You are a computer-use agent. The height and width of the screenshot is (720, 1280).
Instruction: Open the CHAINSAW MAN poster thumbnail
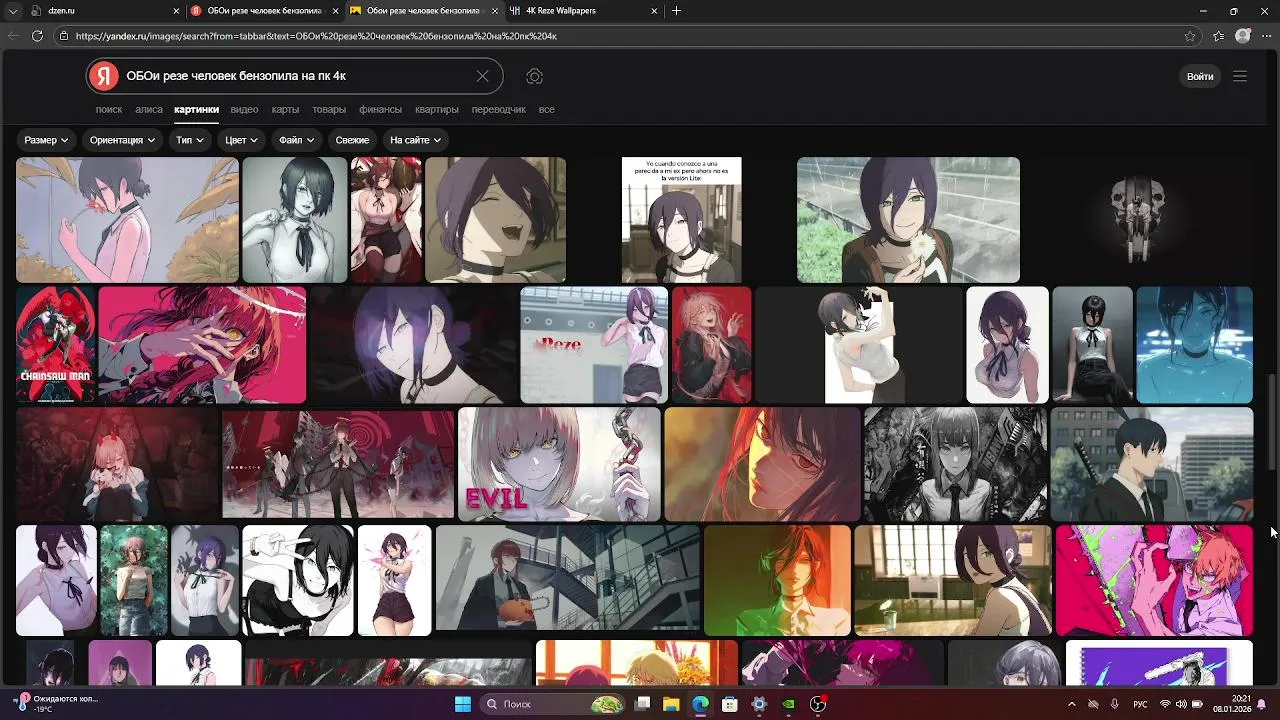[x=55, y=345]
